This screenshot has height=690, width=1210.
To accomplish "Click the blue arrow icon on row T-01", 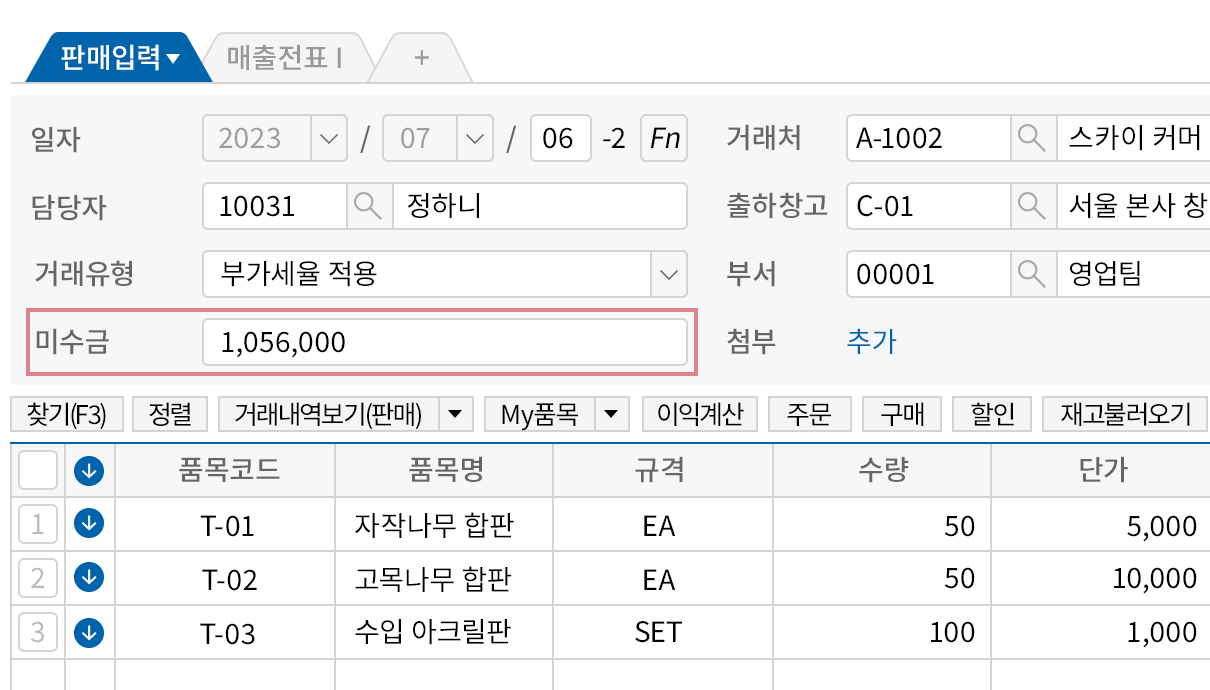I will coord(88,523).
